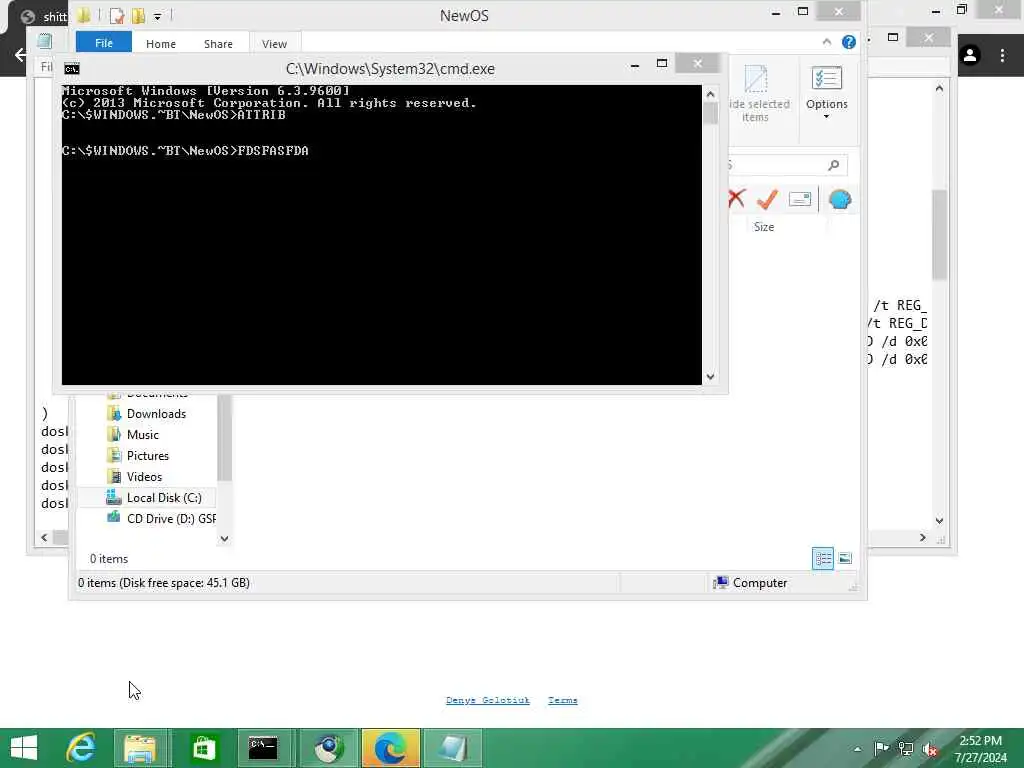Show hidden tray icons arrow

857,749
